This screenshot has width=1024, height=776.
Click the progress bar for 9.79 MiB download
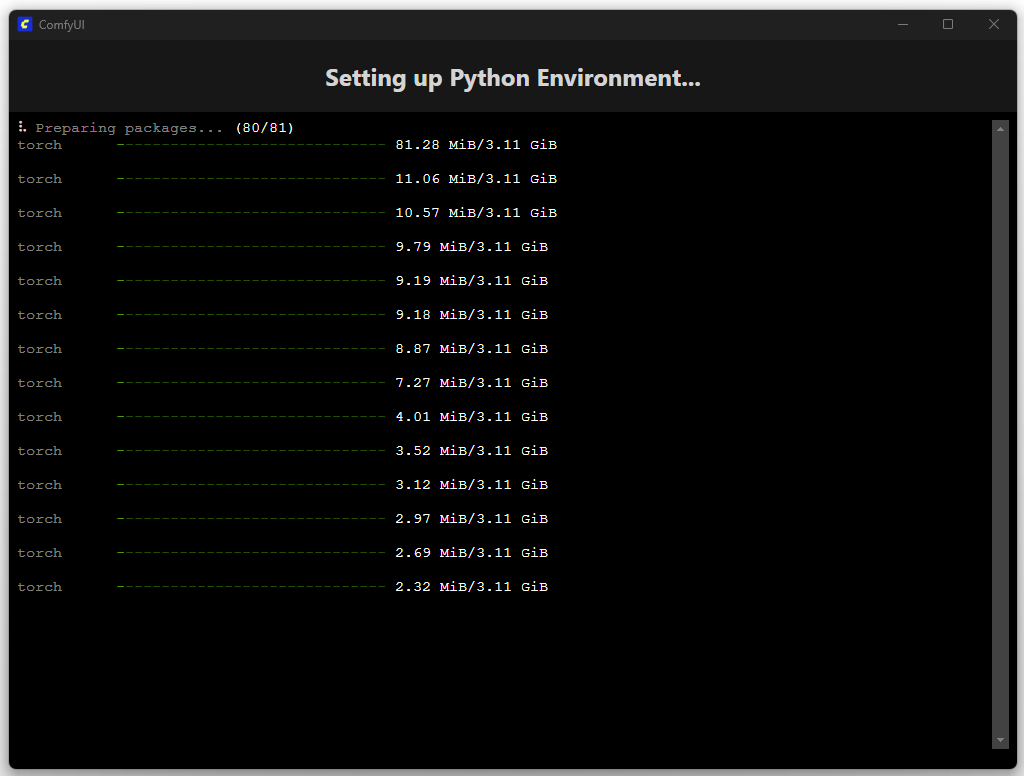coord(250,247)
